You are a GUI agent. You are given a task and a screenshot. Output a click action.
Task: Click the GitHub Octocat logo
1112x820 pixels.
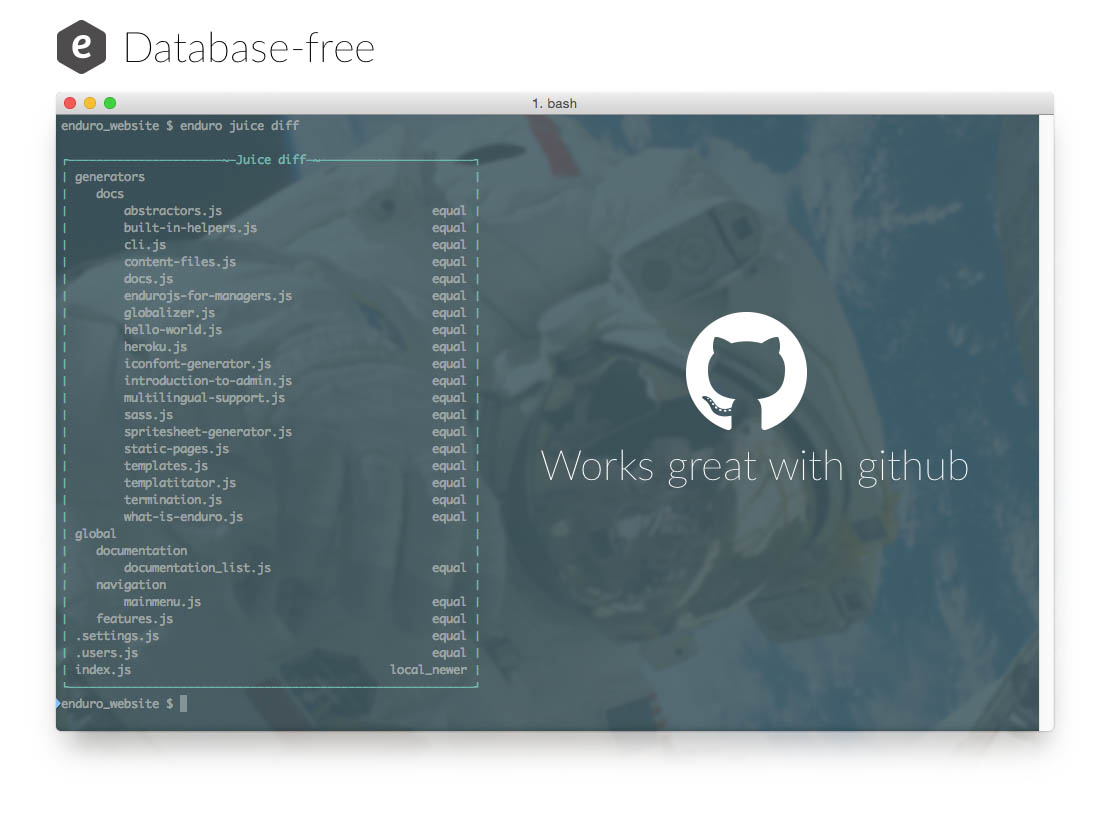746,371
